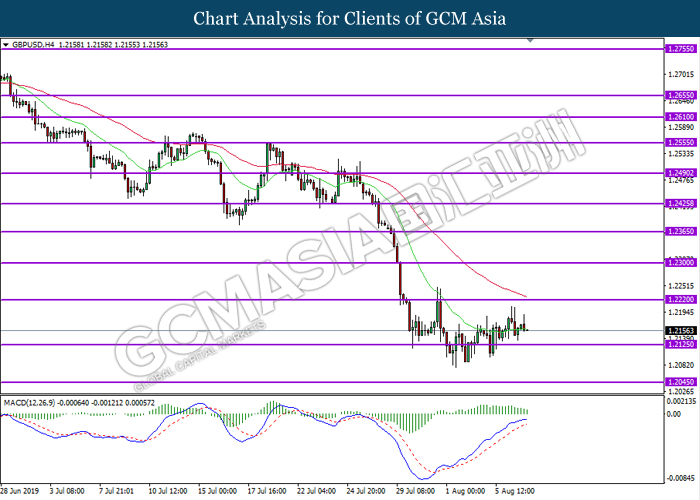Click the current price 1.21563 label
Screen dimensions: 700x500
(x=681, y=331)
